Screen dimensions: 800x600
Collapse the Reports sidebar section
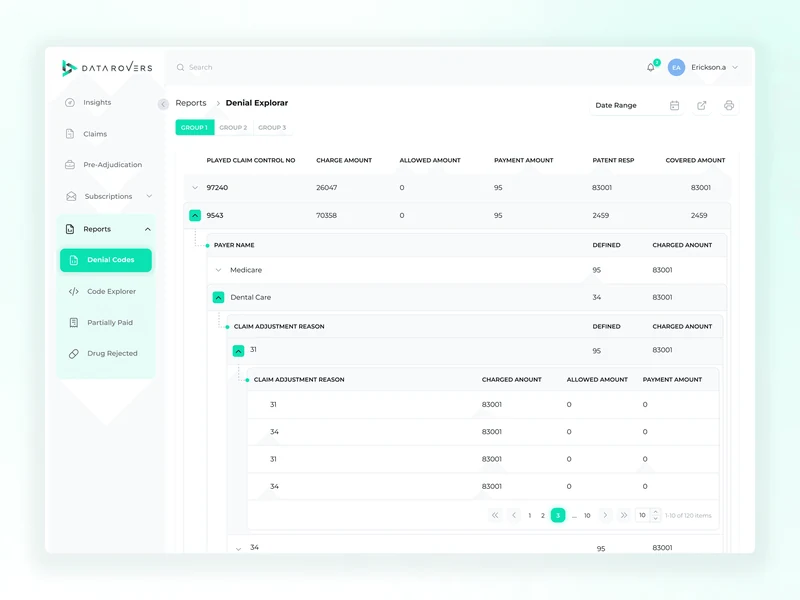tap(147, 230)
